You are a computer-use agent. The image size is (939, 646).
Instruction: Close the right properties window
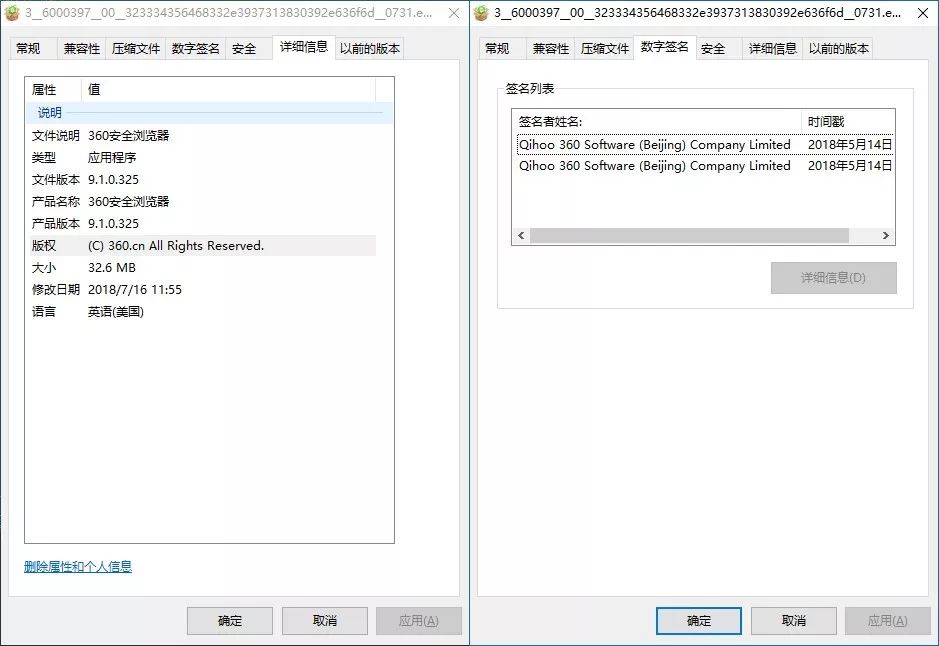(x=923, y=13)
